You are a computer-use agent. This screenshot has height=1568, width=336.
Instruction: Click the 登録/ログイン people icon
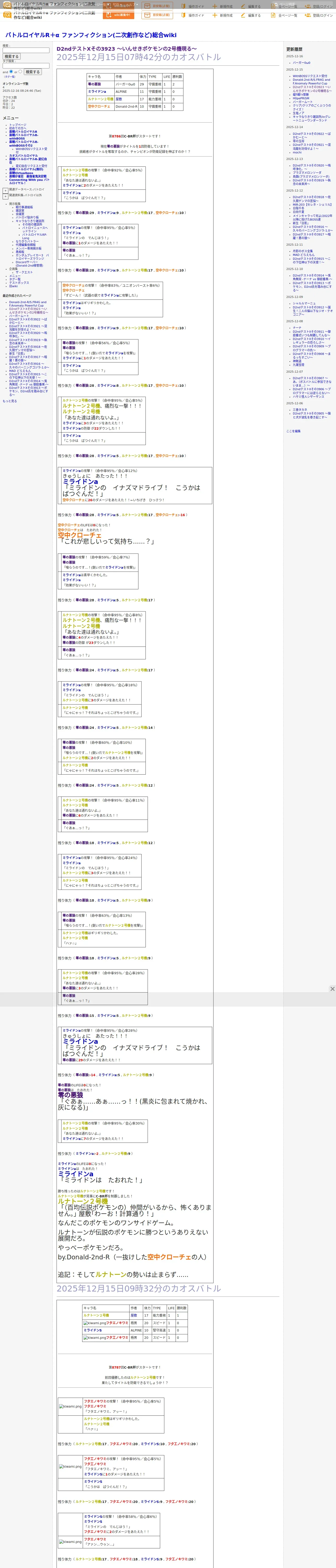pos(307,15)
